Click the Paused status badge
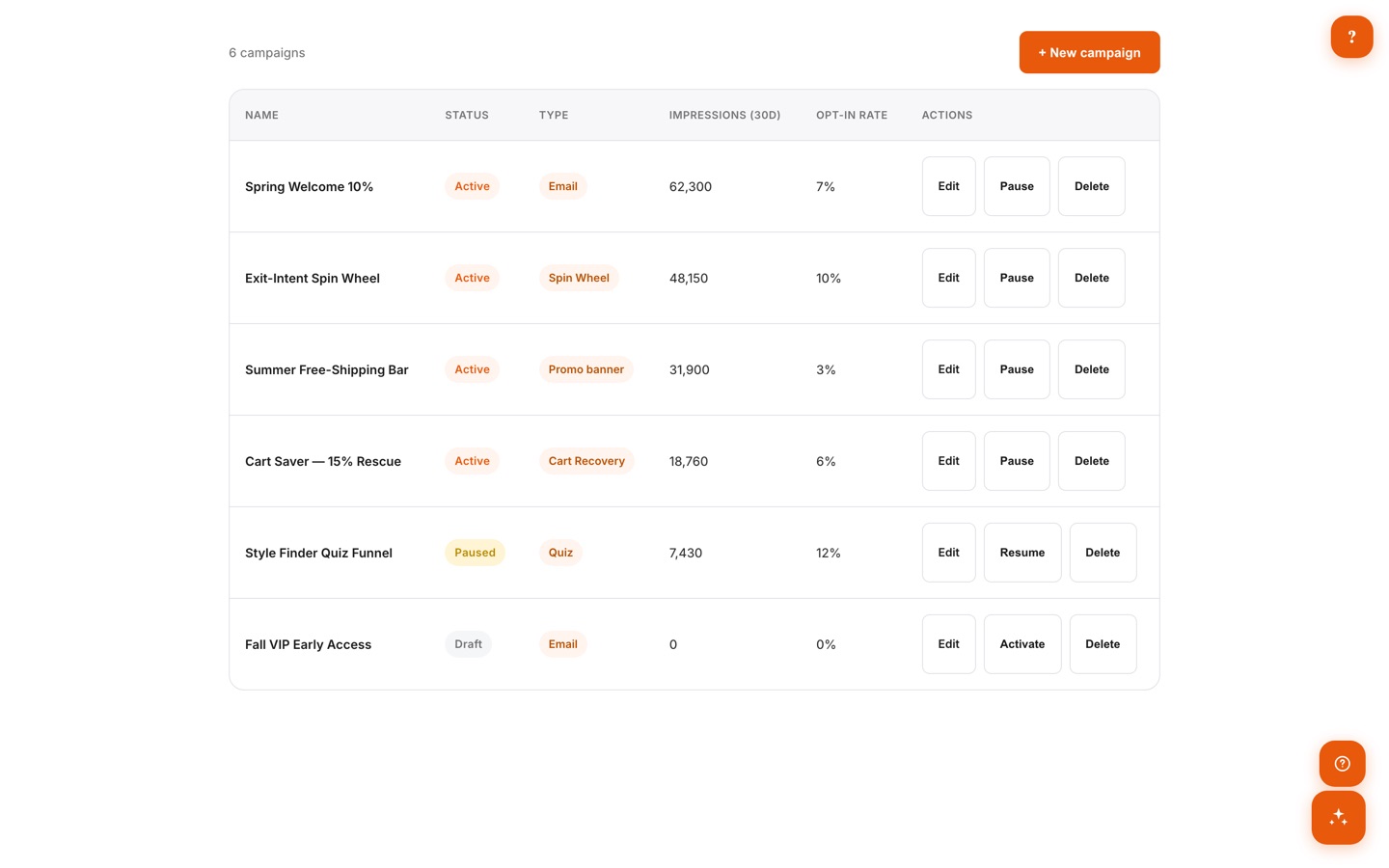The height and width of the screenshot is (868, 1389). tap(475, 553)
